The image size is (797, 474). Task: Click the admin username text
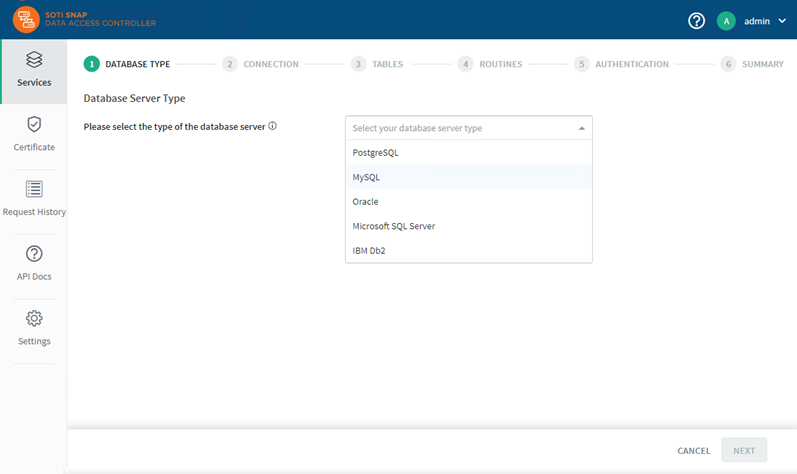pos(757,21)
